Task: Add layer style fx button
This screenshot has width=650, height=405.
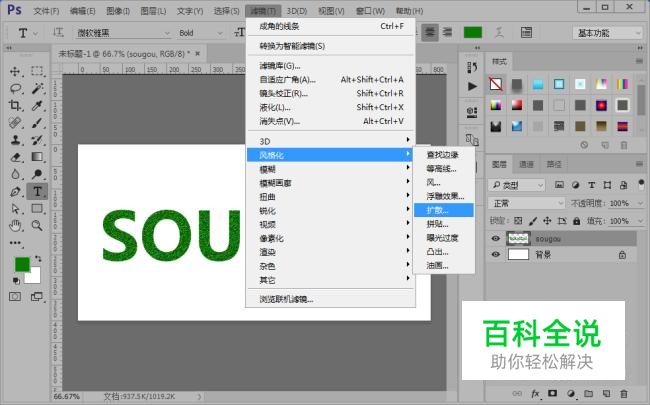Action: coord(535,393)
